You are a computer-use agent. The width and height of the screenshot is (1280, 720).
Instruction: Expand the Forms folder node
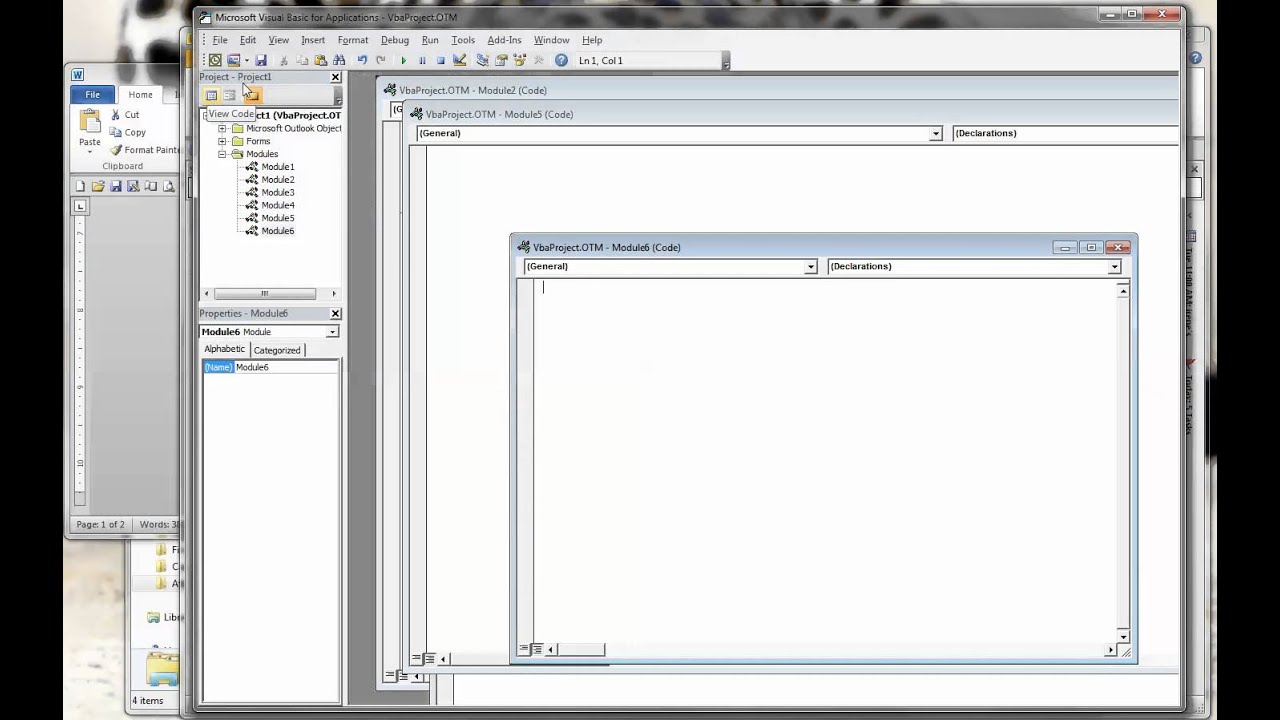[x=222, y=141]
